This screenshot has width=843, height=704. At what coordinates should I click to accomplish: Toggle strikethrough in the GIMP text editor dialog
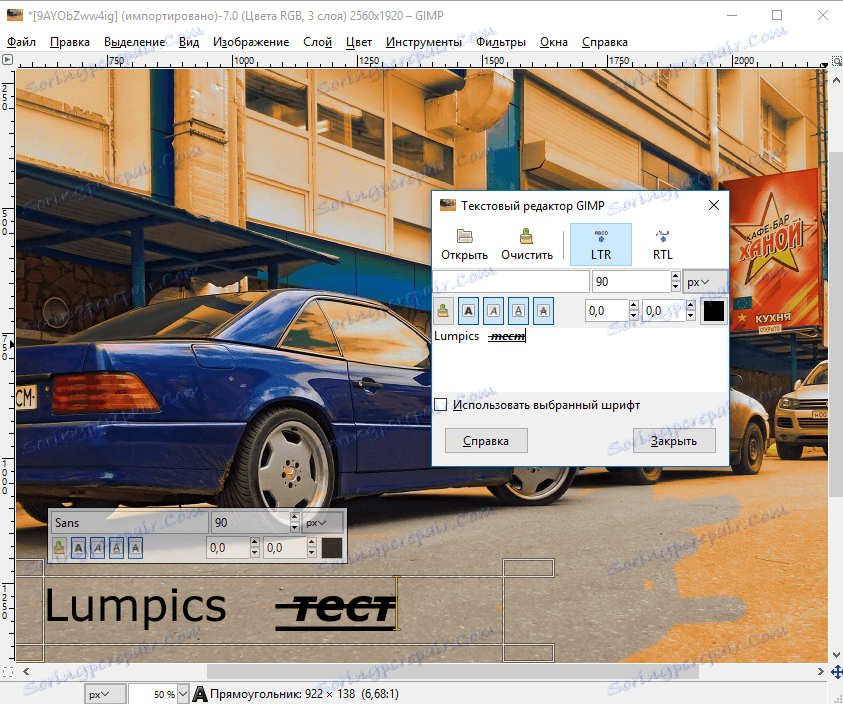click(x=543, y=312)
